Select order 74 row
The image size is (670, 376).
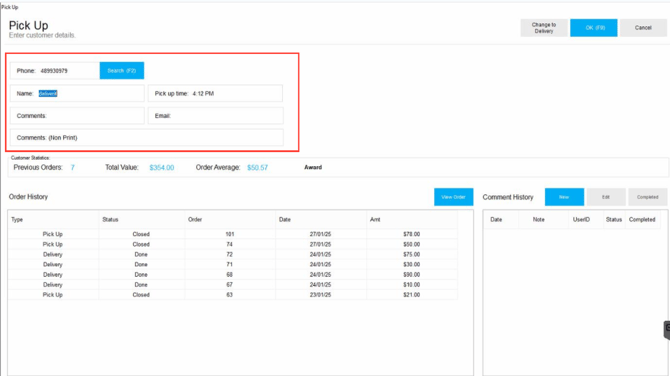[x=233, y=244]
